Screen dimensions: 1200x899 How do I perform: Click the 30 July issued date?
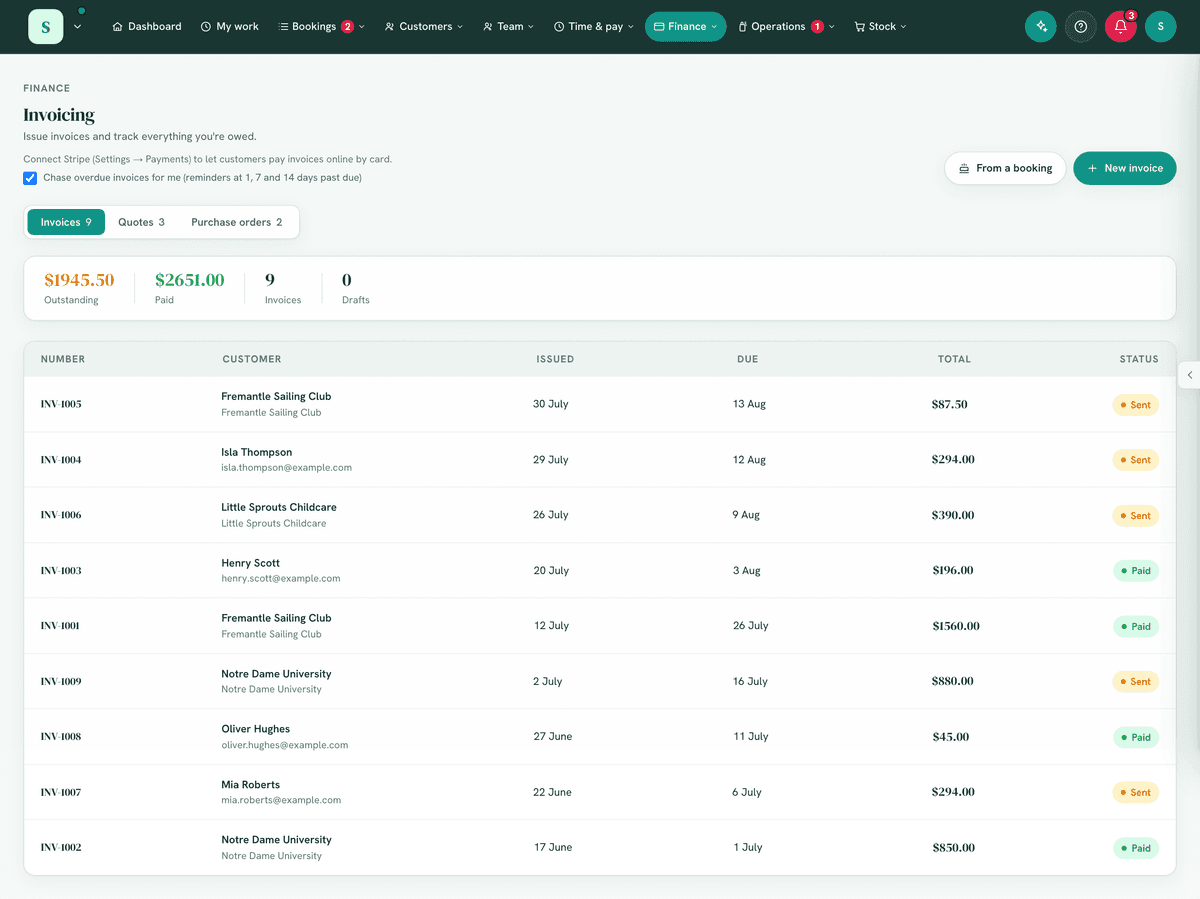coord(551,404)
